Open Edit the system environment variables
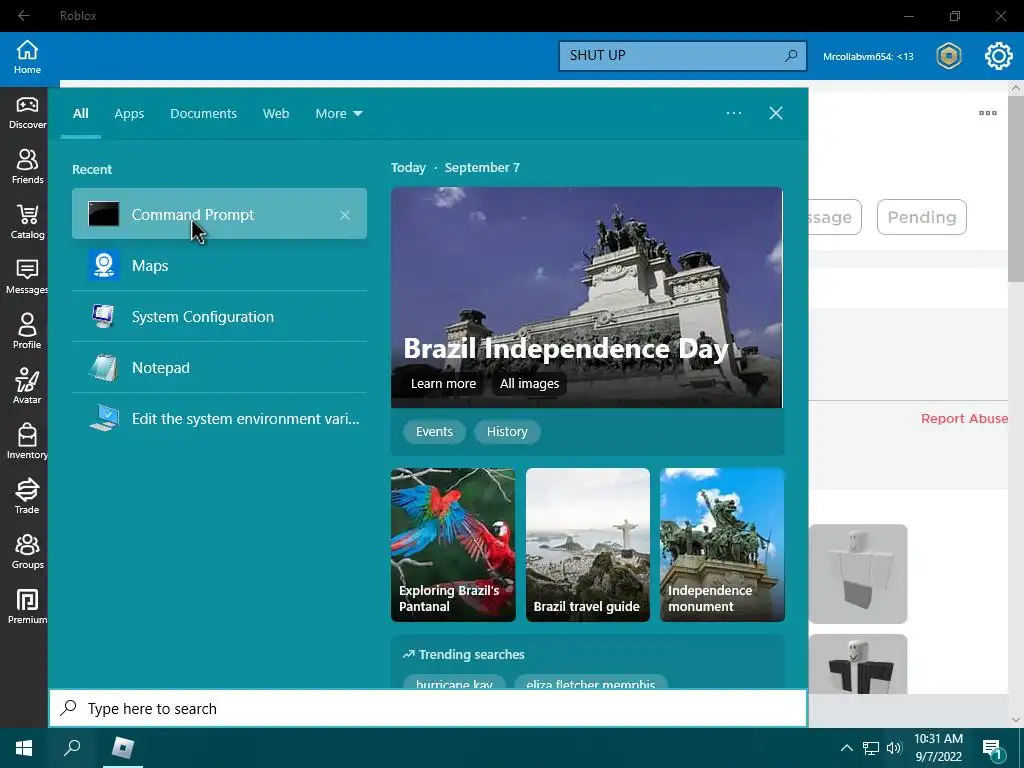 tap(219, 418)
